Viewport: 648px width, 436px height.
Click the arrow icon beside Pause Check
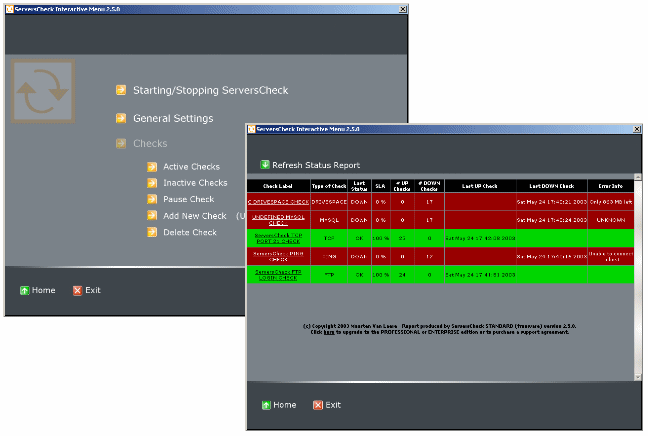[x=152, y=199]
